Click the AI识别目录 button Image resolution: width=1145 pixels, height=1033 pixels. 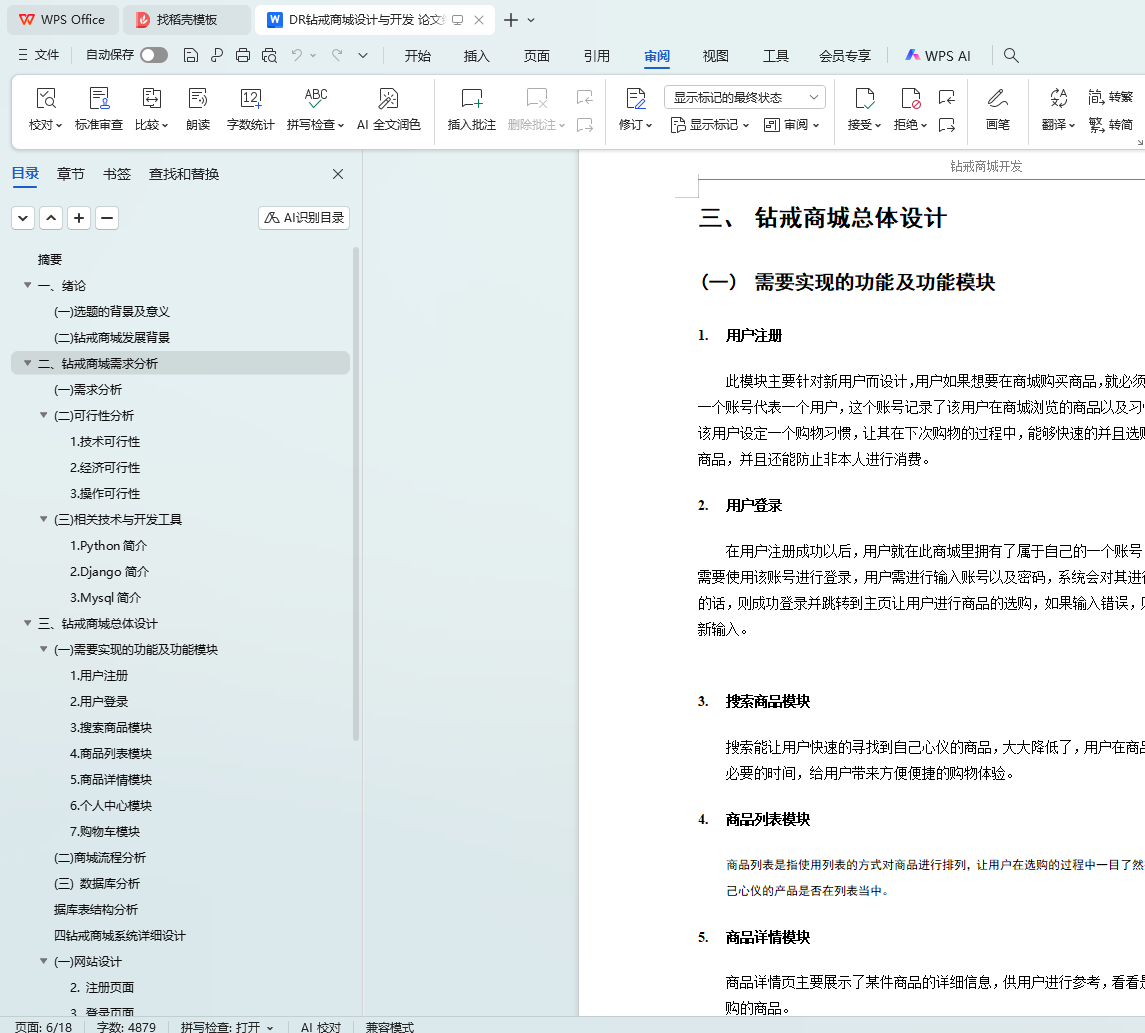304,218
